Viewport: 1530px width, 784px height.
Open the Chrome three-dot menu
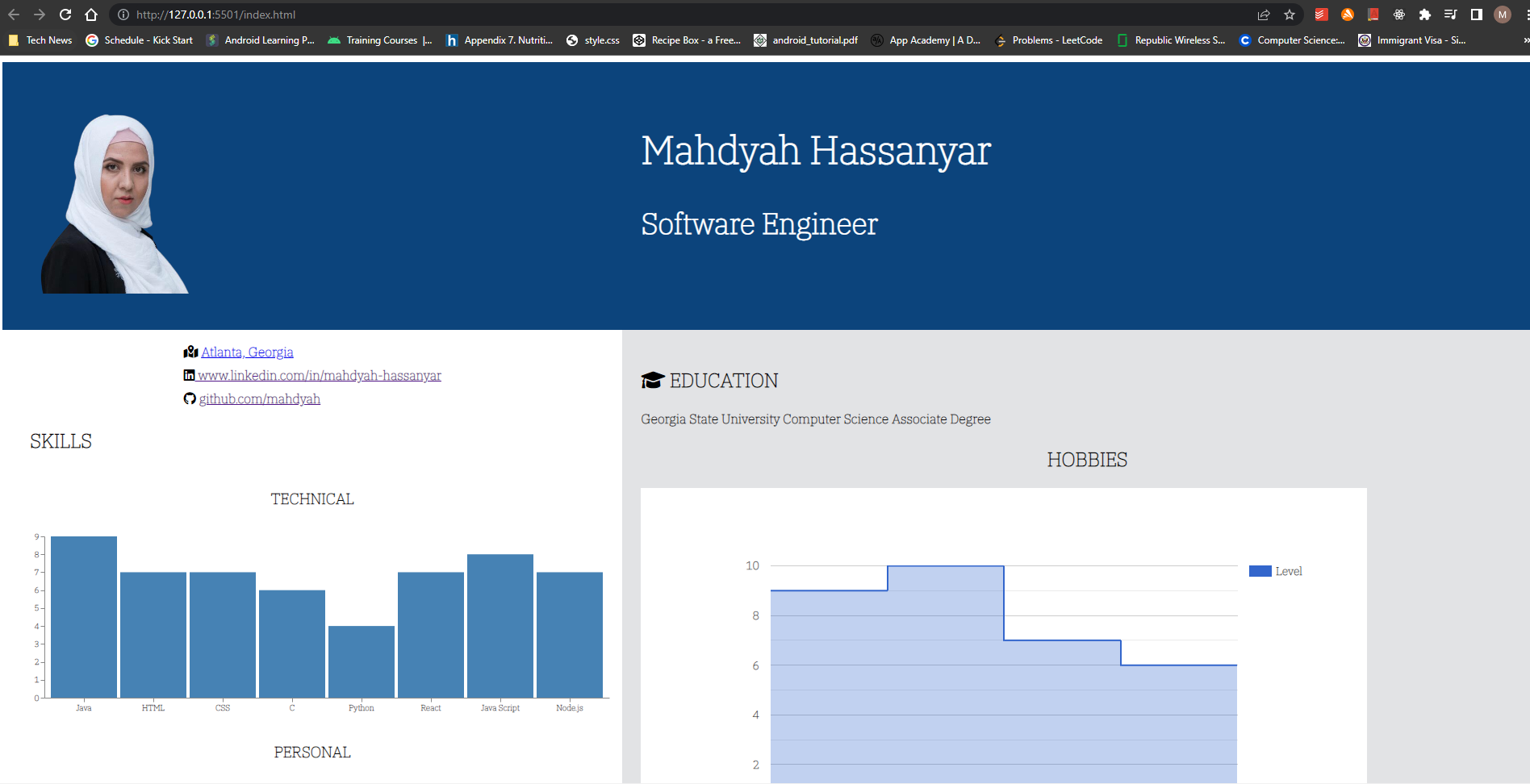(x=1527, y=15)
